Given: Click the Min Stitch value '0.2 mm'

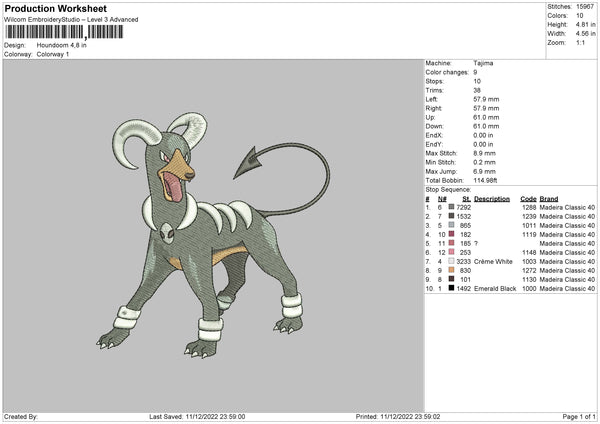Looking at the screenshot, I should click(x=484, y=162).
